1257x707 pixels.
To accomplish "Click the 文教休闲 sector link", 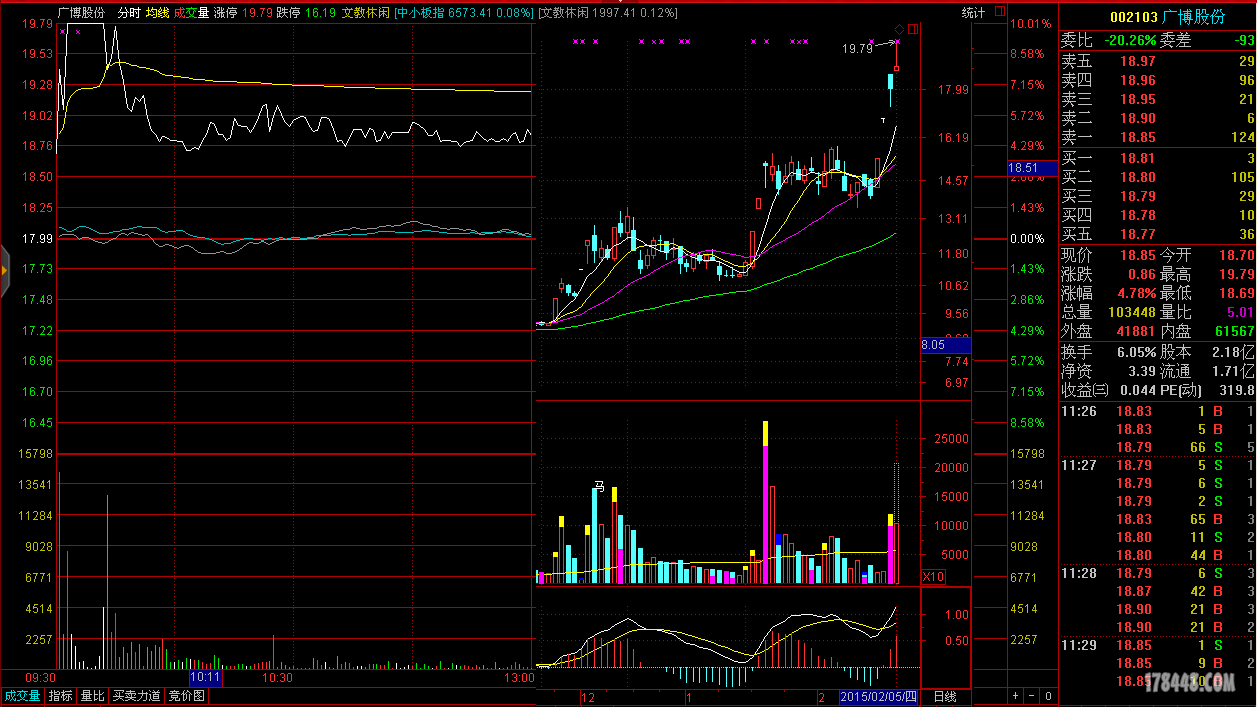I will (x=365, y=13).
